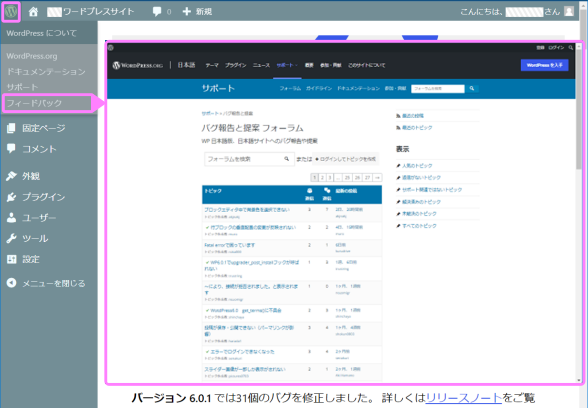
Task: Click the サポート breadcrumb link
Action: [210, 113]
